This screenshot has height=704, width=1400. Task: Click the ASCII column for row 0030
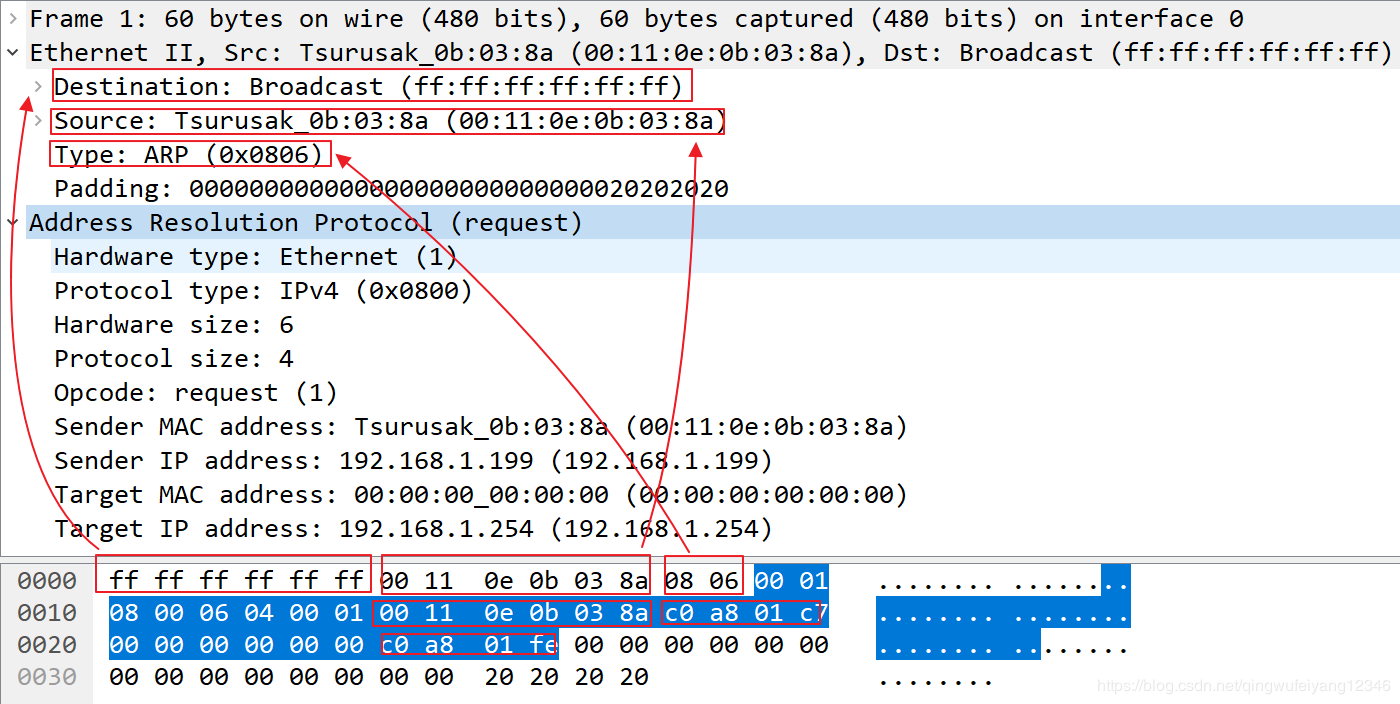coord(935,679)
